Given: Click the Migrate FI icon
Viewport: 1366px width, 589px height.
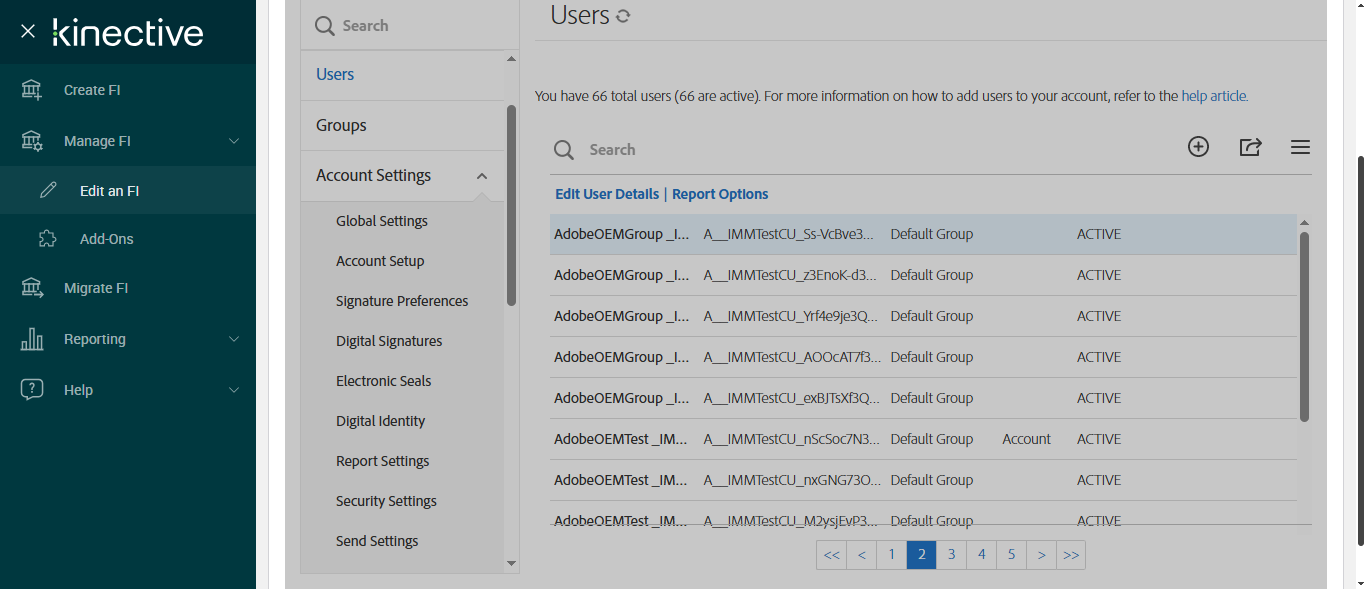Looking at the screenshot, I should tap(32, 288).
